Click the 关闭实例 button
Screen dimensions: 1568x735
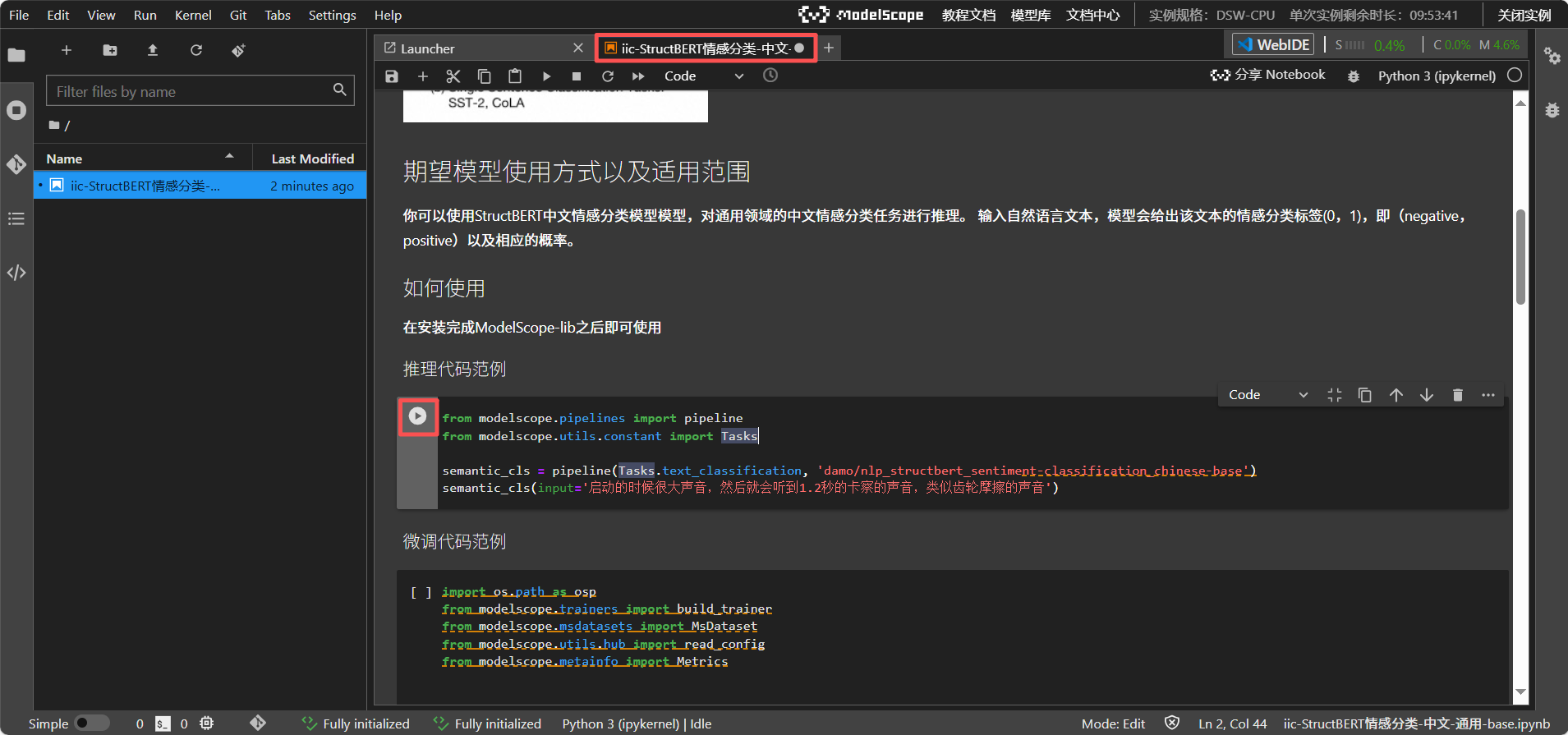click(x=1524, y=15)
